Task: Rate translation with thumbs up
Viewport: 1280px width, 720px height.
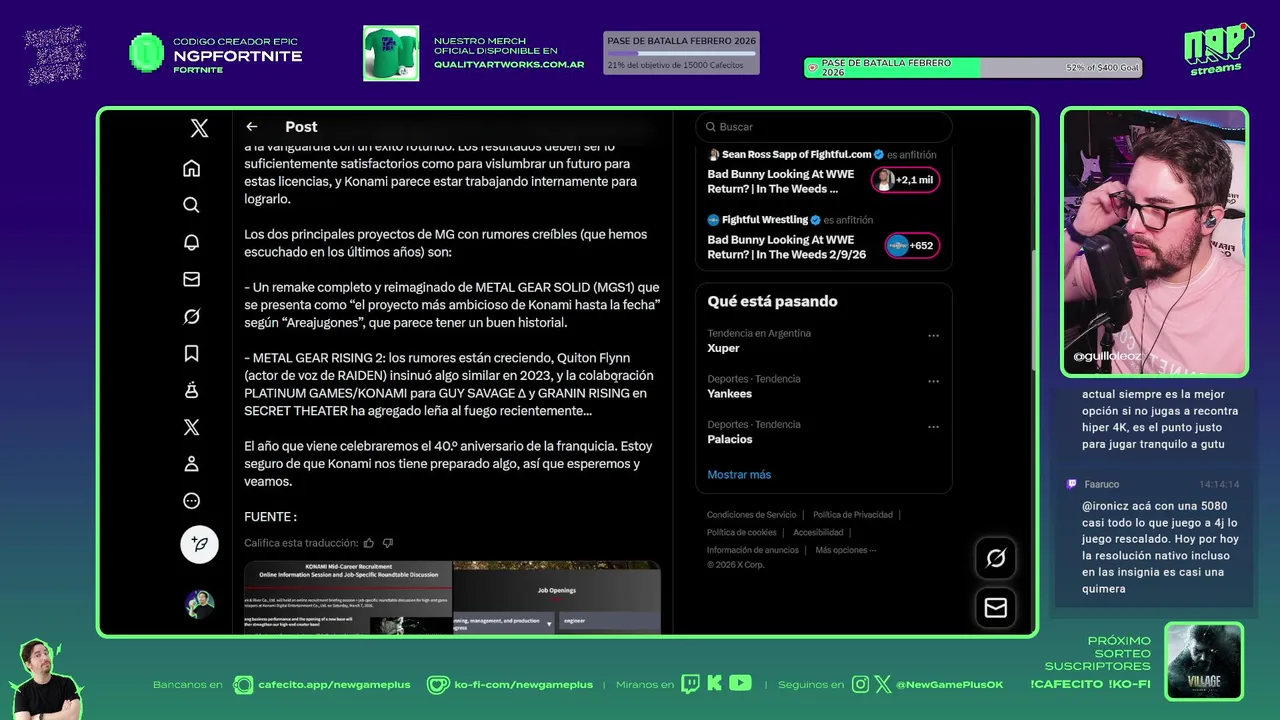Action: coord(369,543)
